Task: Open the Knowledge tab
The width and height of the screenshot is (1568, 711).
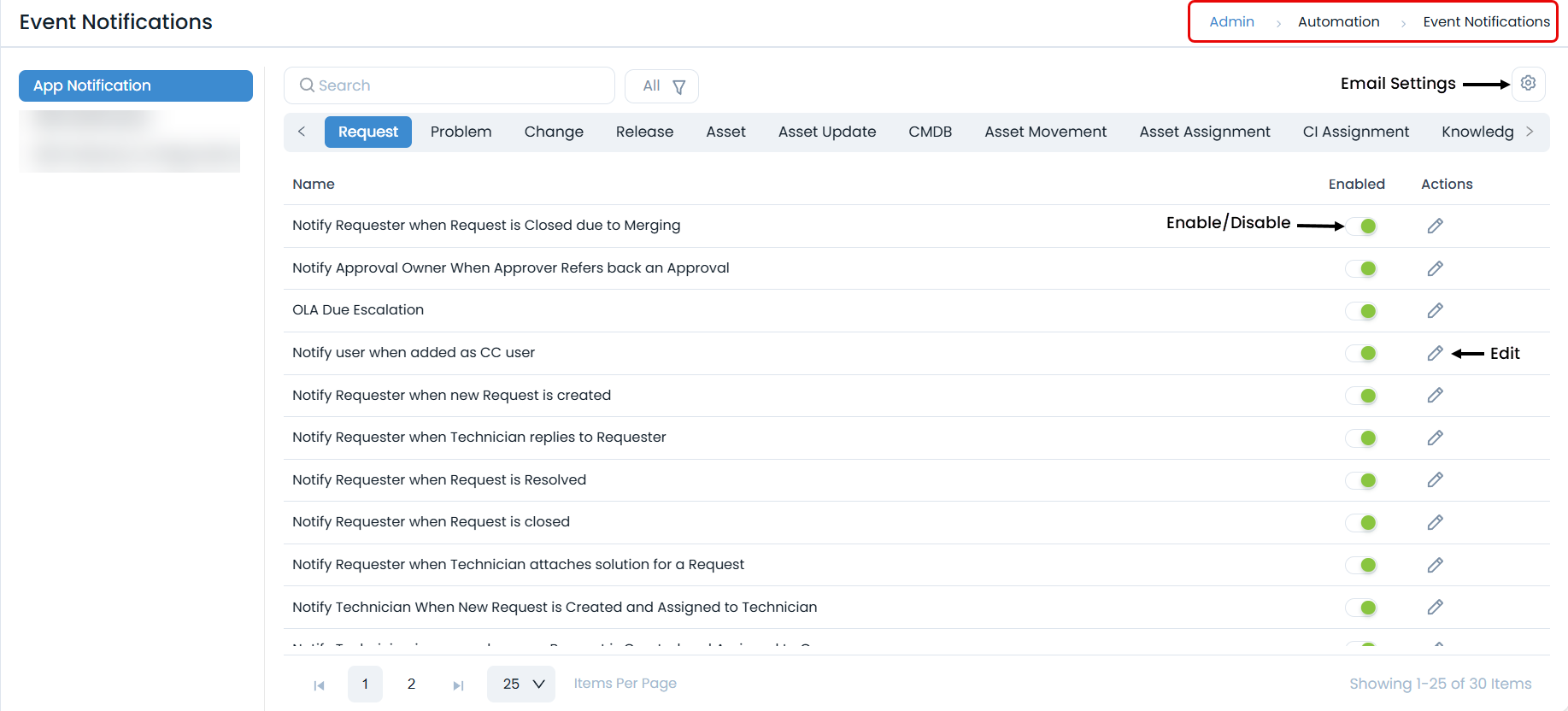Action: coord(1477,132)
